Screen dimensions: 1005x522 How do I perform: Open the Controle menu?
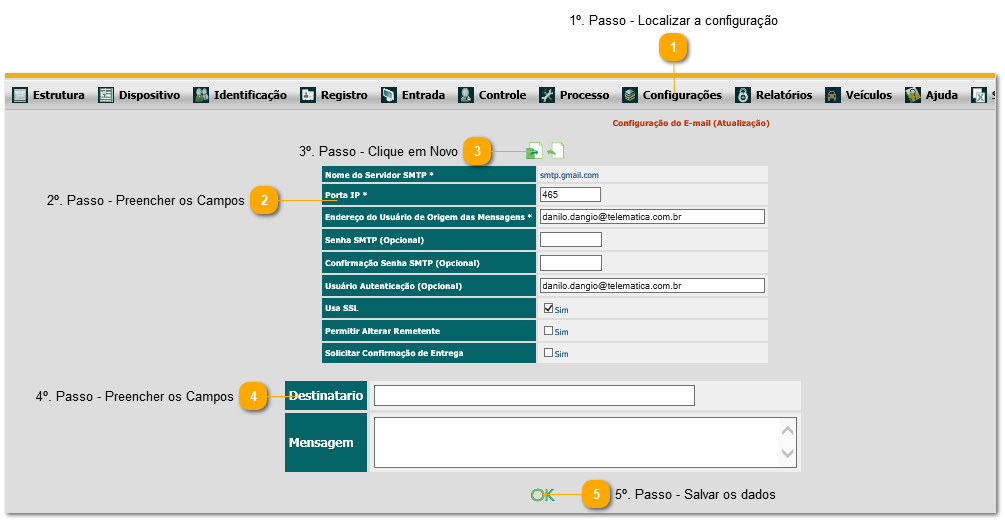click(492, 95)
